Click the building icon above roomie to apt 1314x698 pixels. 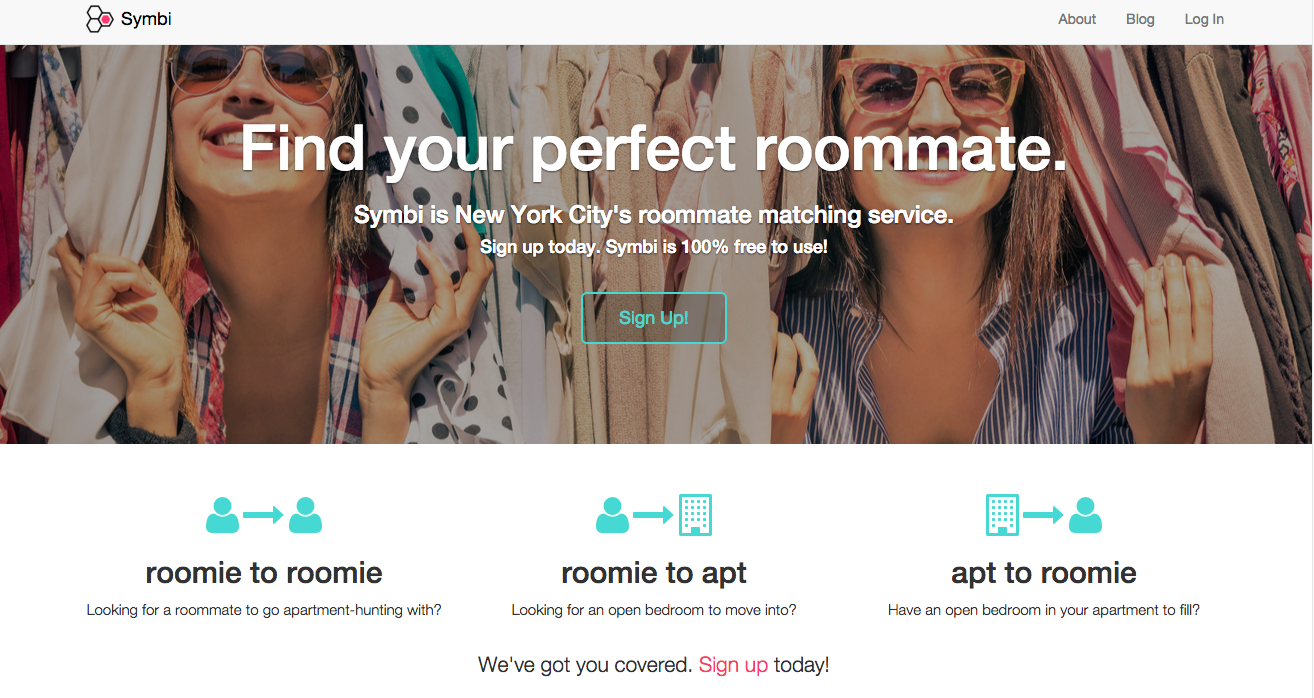click(x=695, y=515)
